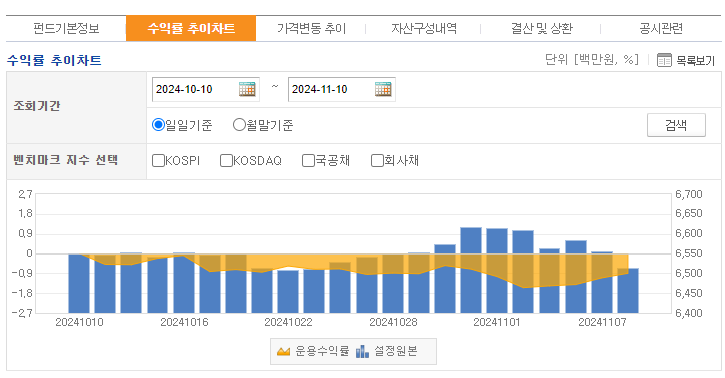Screen dimensions: 725x378
Task: Click the 목록보기 link text
Action: pyautogui.click(x=695, y=61)
